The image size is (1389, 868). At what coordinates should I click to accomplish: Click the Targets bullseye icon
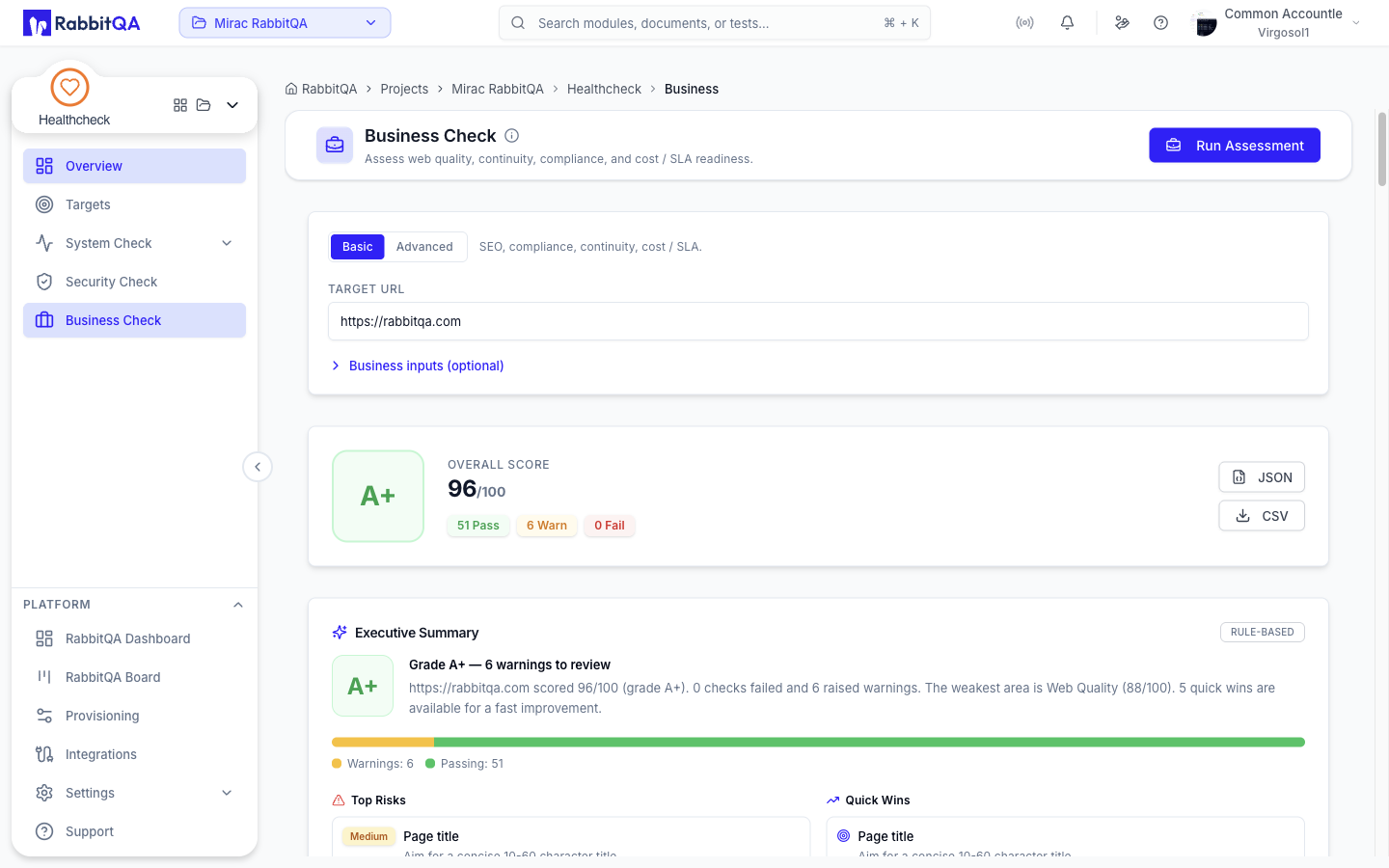[44, 204]
